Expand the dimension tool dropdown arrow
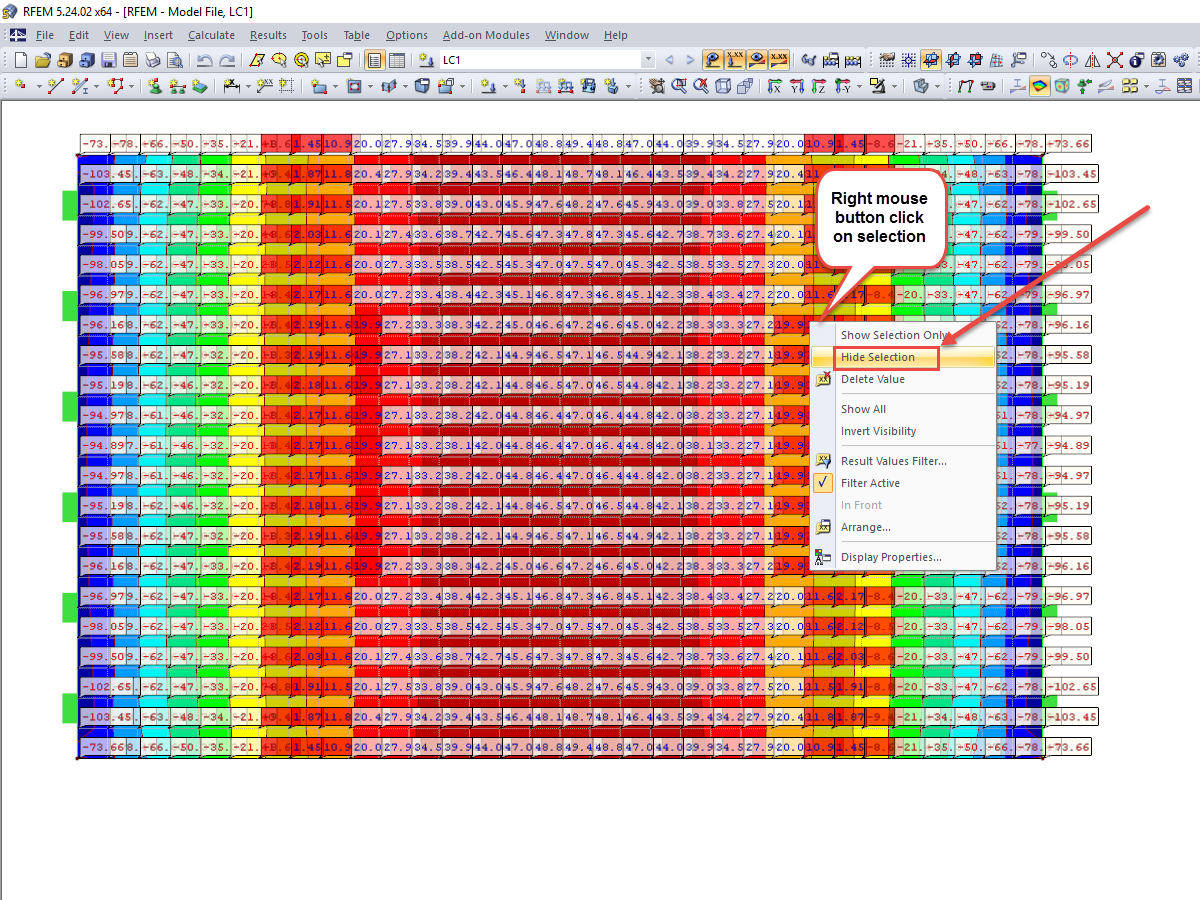The width and height of the screenshot is (1200, 900). (x=248, y=86)
